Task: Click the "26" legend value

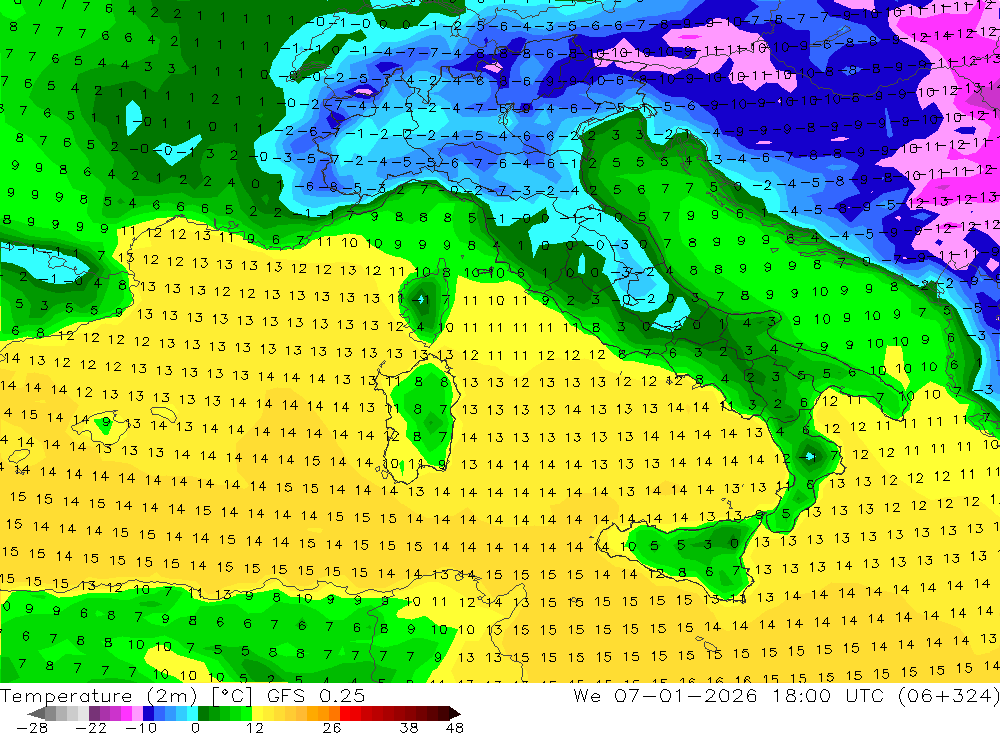Action: (332, 727)
